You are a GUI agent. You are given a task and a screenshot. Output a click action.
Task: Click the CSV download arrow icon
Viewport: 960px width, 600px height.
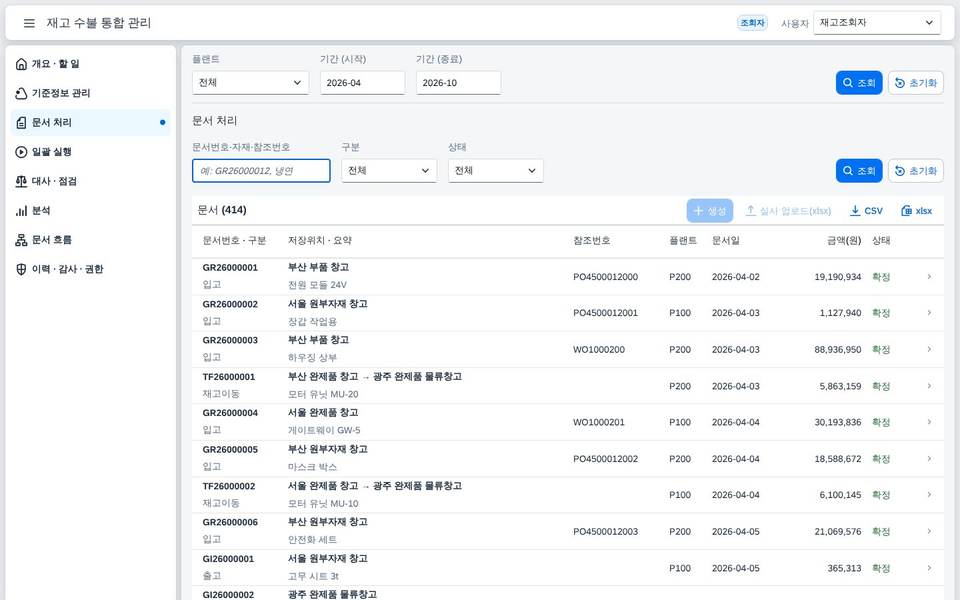point(855,211)
